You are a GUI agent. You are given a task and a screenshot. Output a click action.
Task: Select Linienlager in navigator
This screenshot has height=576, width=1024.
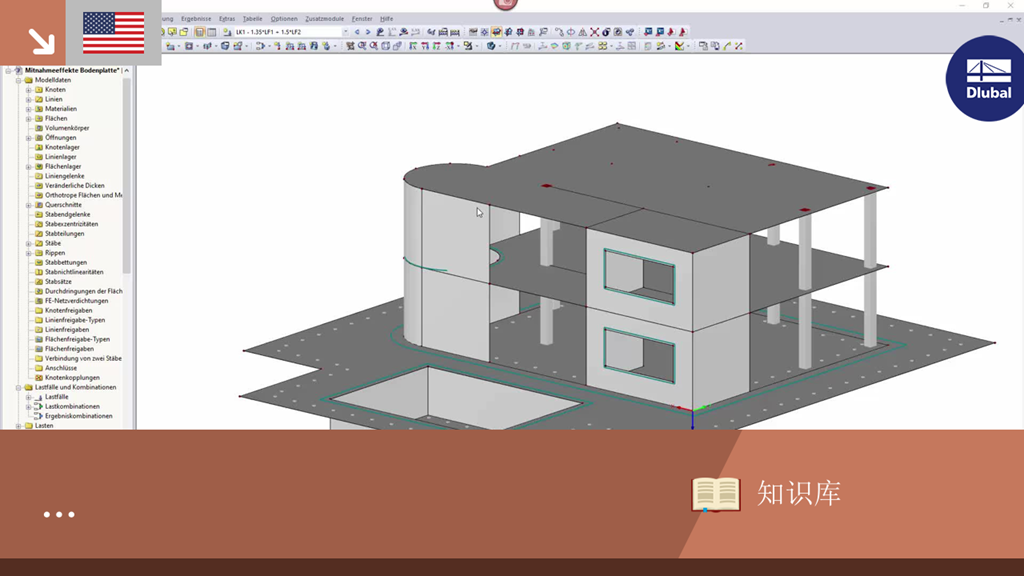60,157
